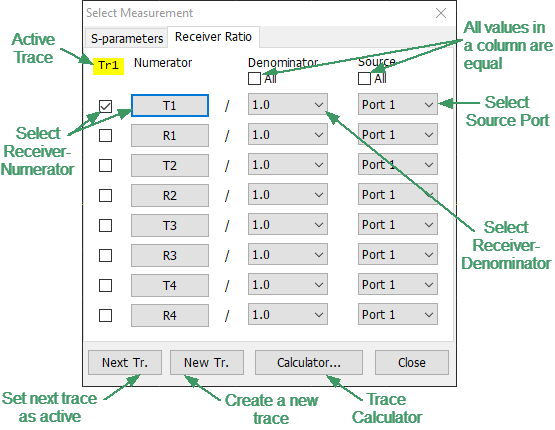Select the T3 numerator button
Screen dimensions: 555x430
pos(170,225)
